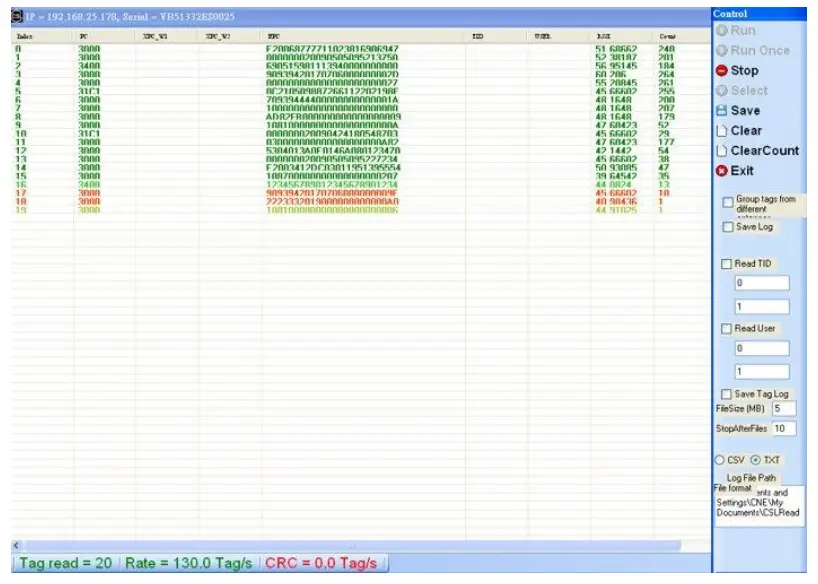Click index 8 in the Index column
The width and height of the screenshot is (818, 584).
click(x=18, y=117)
